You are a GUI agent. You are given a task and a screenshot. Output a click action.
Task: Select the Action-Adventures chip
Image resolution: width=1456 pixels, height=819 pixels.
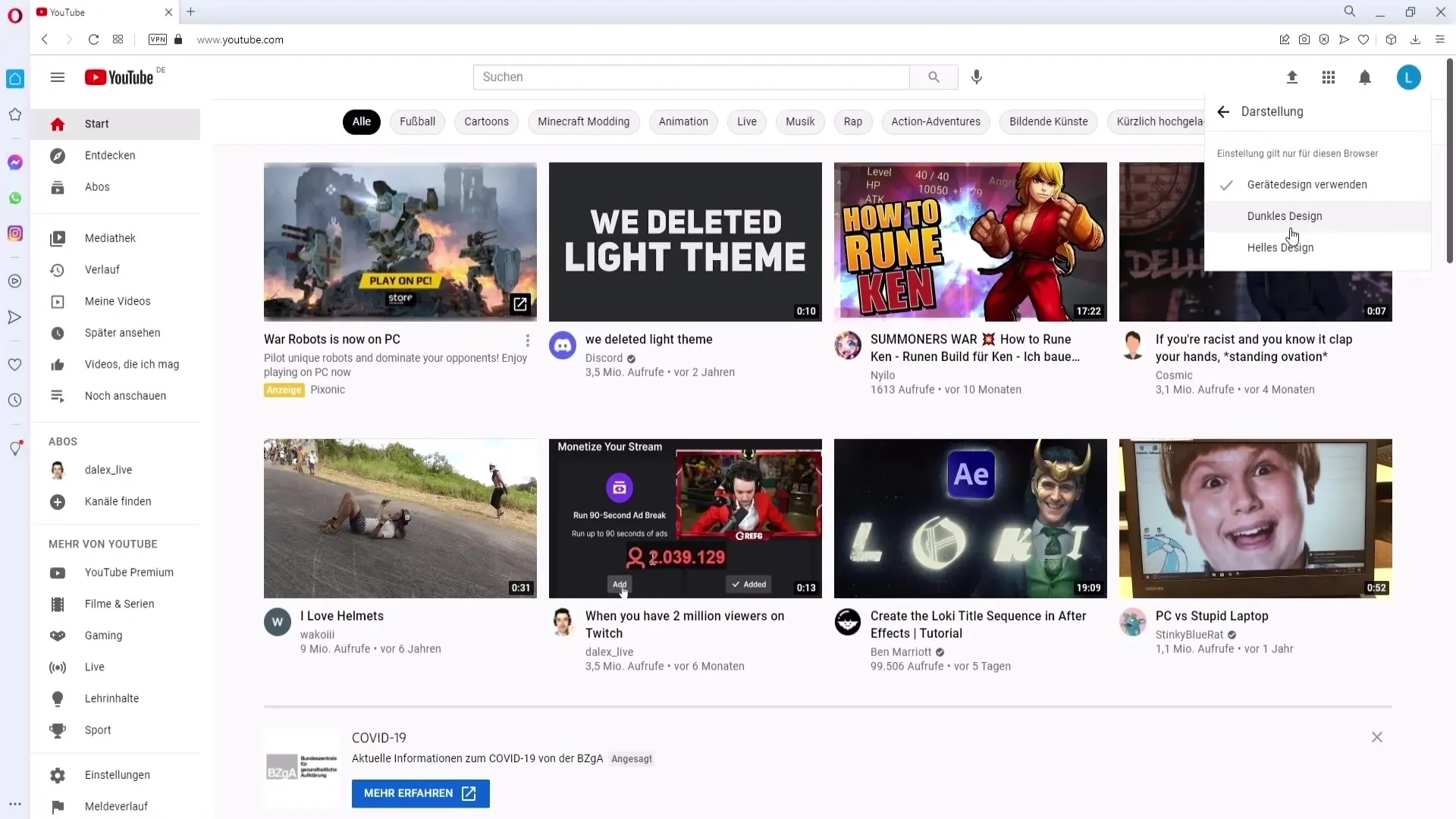pos(936,122)
